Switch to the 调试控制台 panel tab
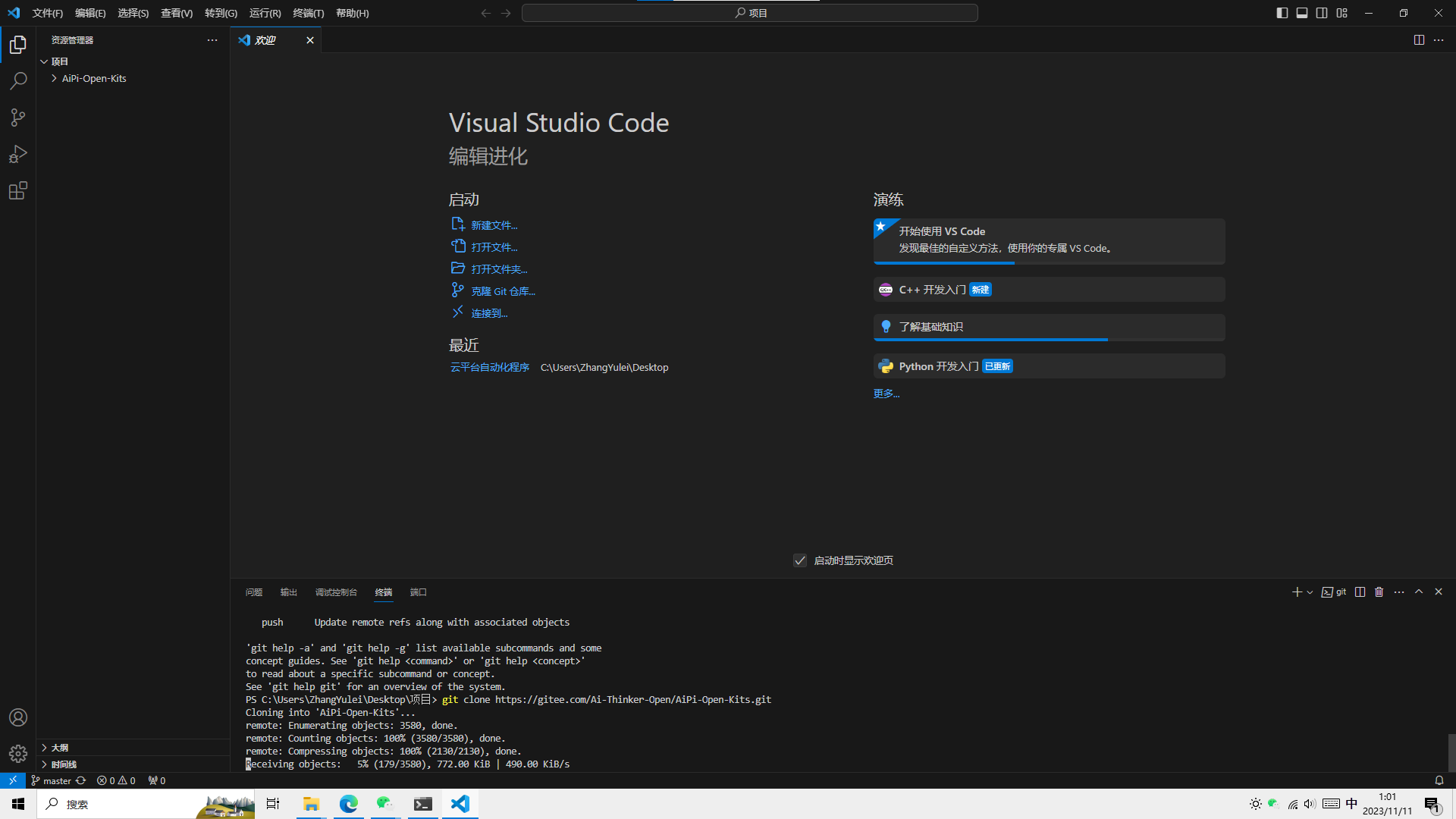1456x819 pixels. 336,592
